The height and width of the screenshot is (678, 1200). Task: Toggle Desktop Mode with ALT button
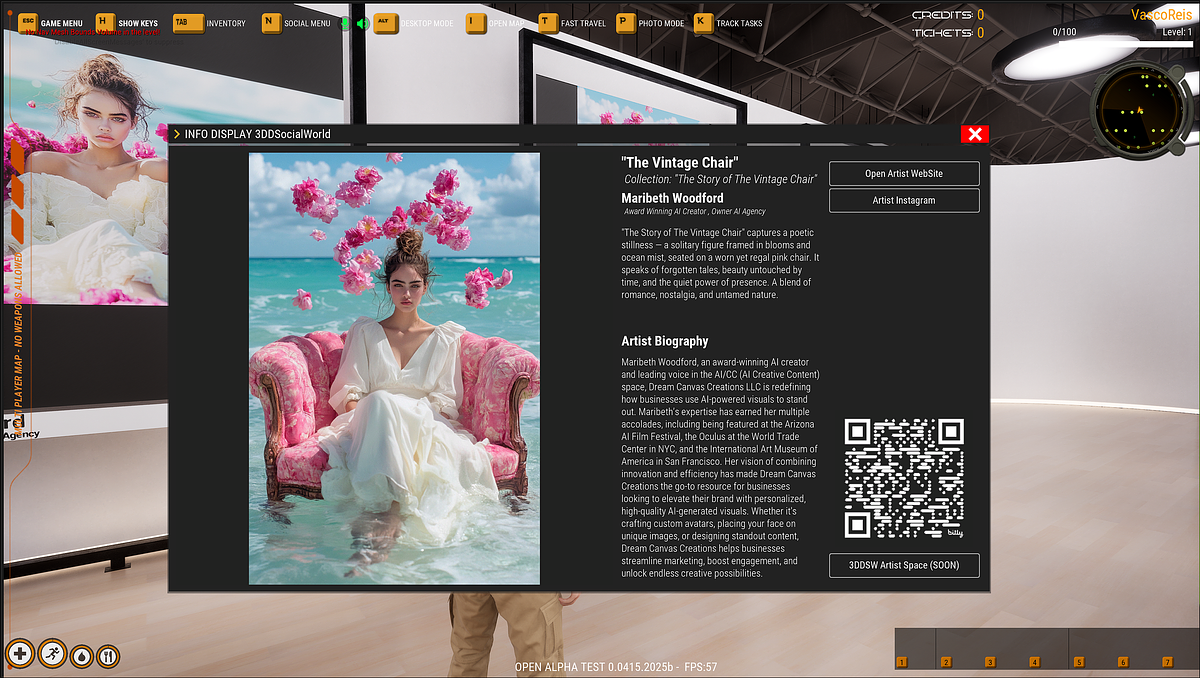click(x=386, y=23)
